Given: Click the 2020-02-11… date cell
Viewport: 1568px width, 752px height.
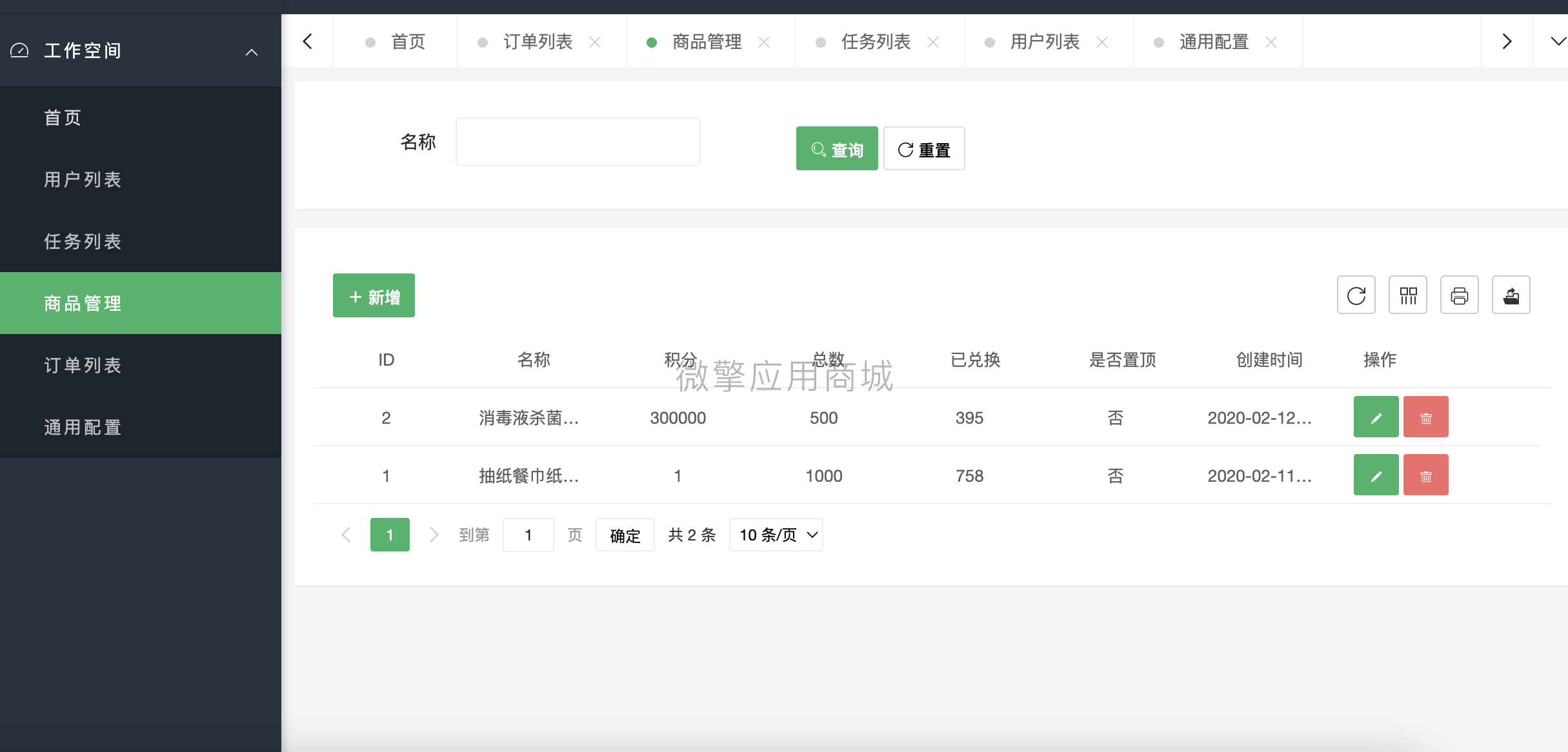Looking at the screenshot, I should coord(1260,476).
